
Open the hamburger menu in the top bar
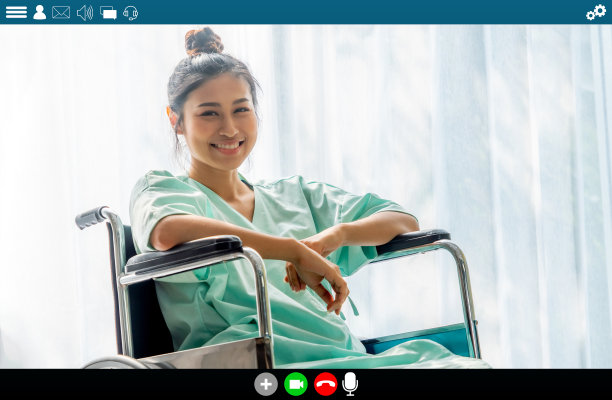point(16,12)
